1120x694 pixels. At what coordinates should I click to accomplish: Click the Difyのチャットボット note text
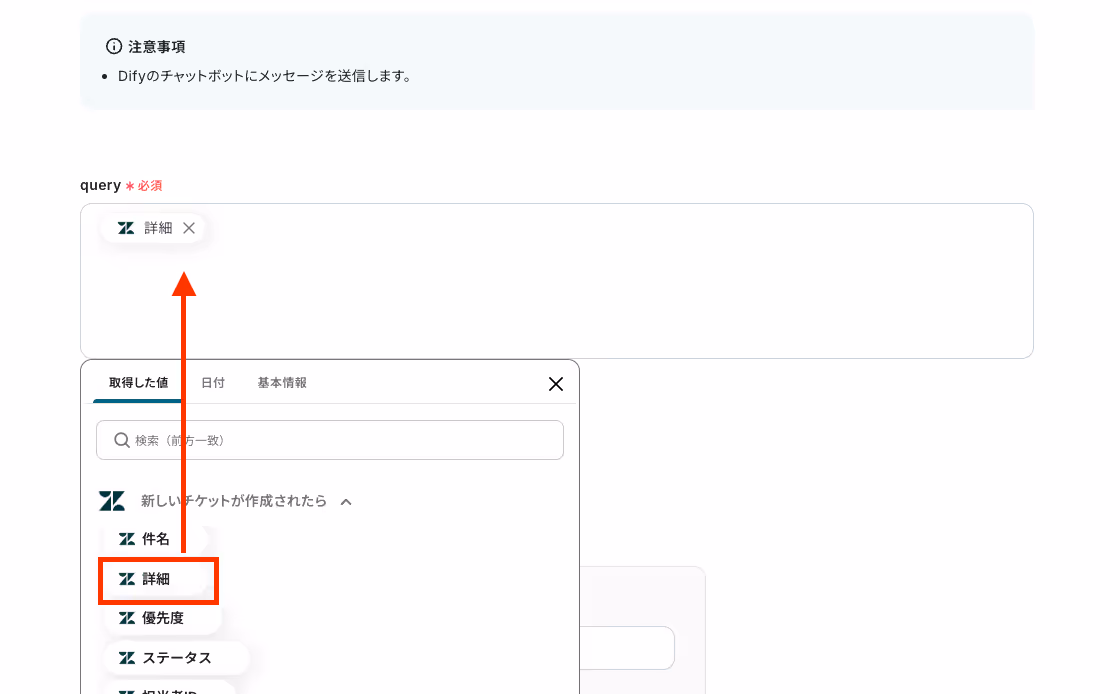coord(266,76)
